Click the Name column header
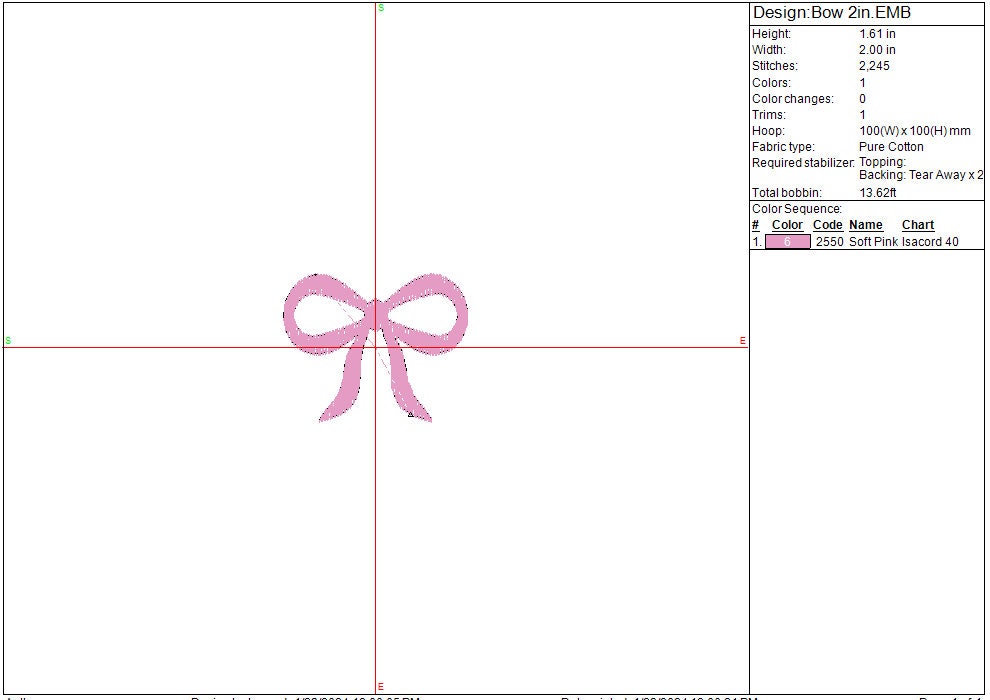The height and width of the screenshot is (700, 990). point(866,225)
